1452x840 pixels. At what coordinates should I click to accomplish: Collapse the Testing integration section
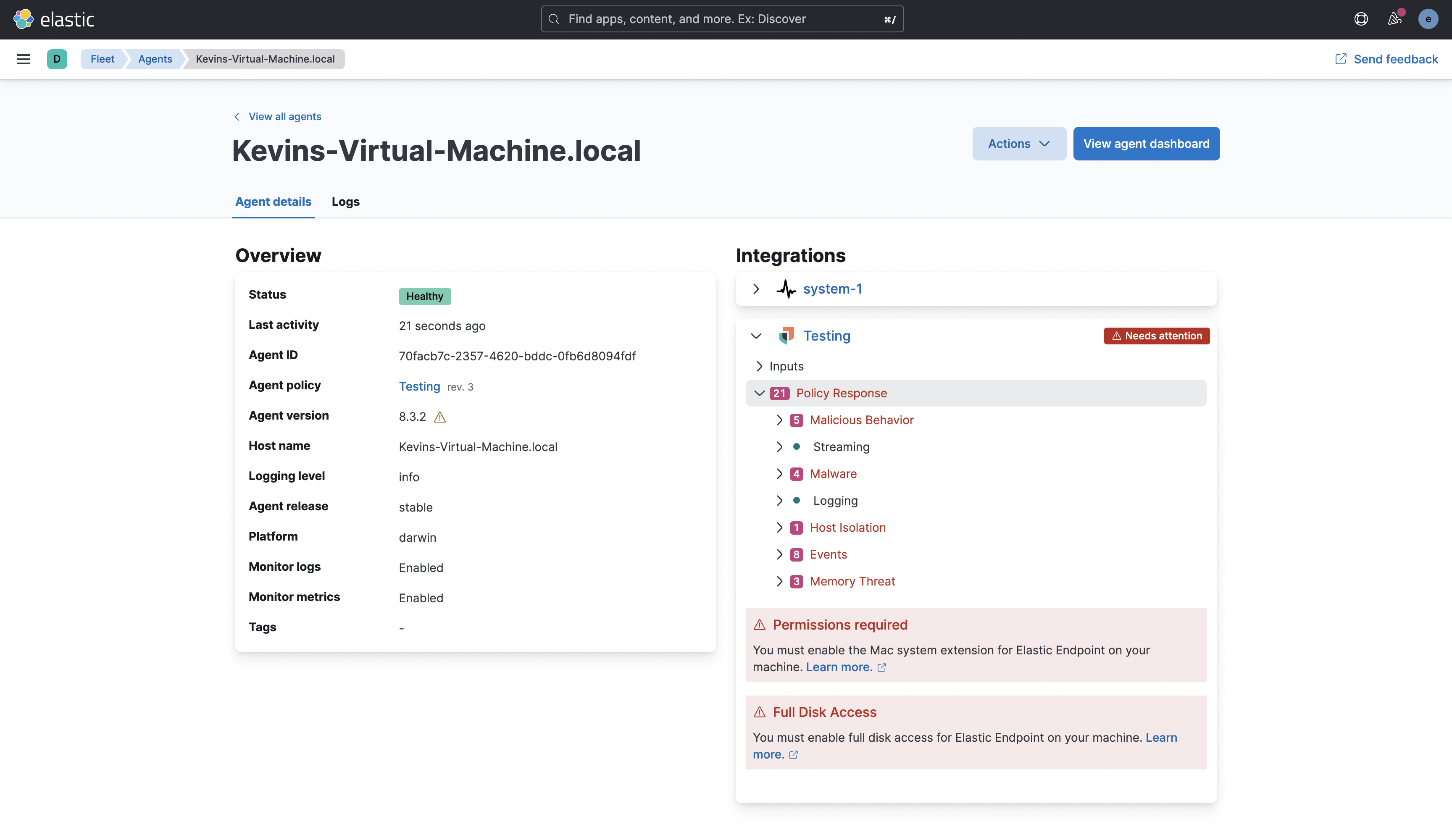coord(757,336)
